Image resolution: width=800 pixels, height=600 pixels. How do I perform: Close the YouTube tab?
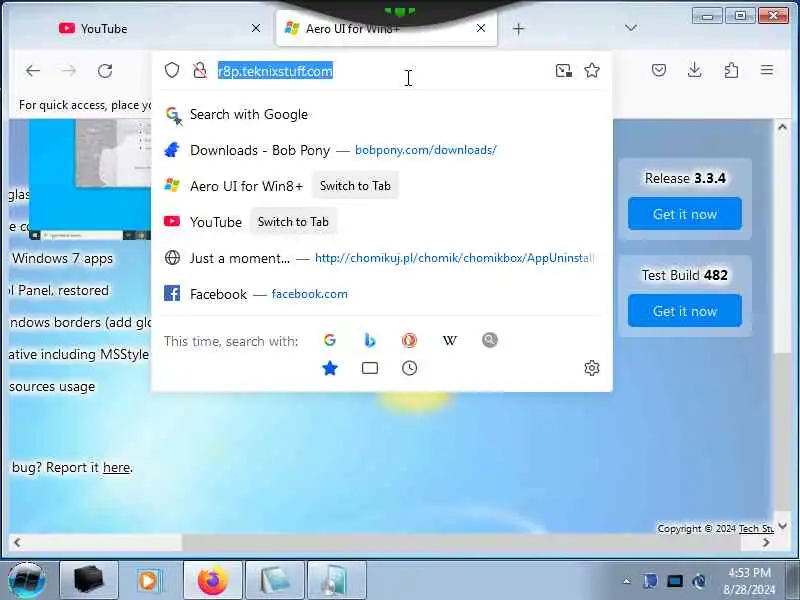pyautogui.click(x=256, y=29)
